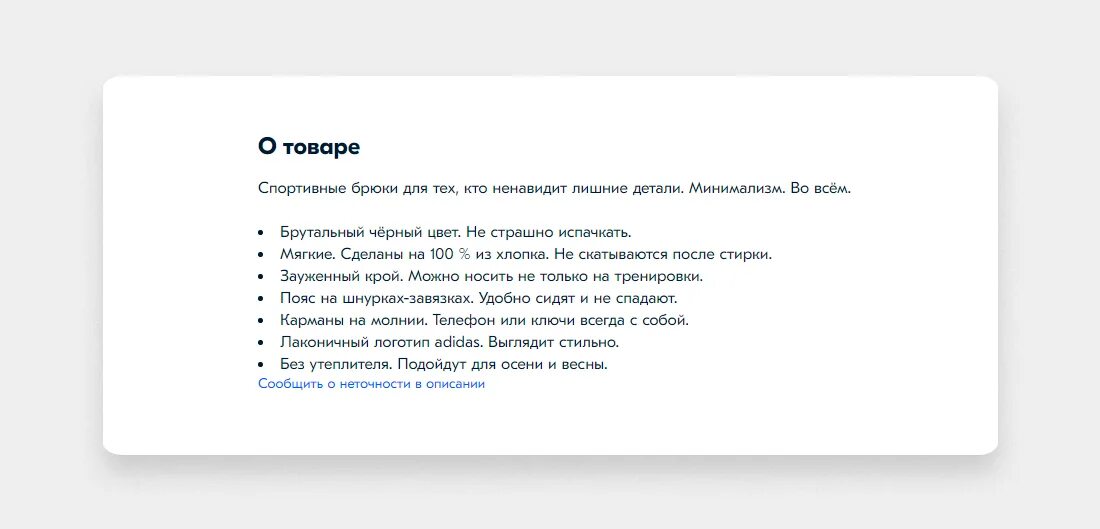Select the 'Брутальный чёрный цвет' list item
This screenshot has height=529, width=1100.
(455, 232)
